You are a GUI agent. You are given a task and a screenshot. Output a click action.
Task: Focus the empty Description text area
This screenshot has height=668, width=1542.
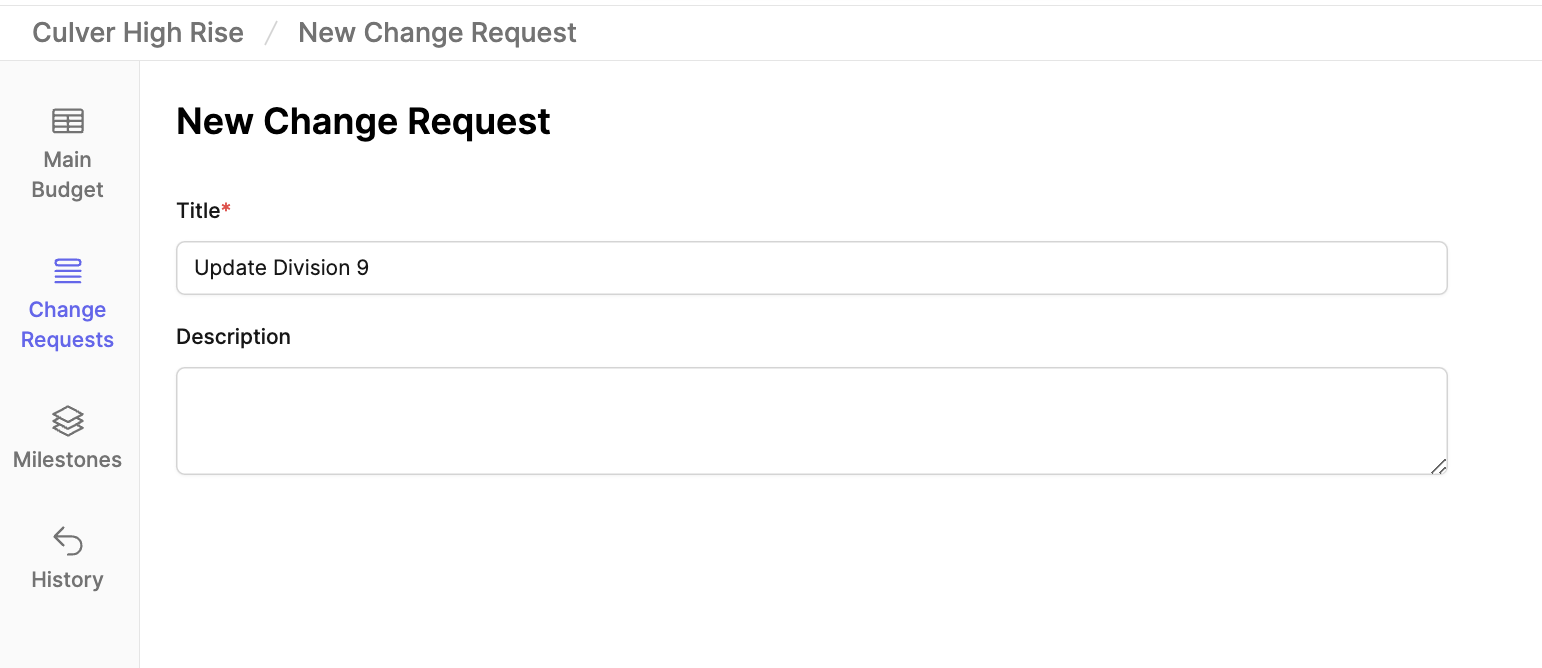(x=811, y=421)
